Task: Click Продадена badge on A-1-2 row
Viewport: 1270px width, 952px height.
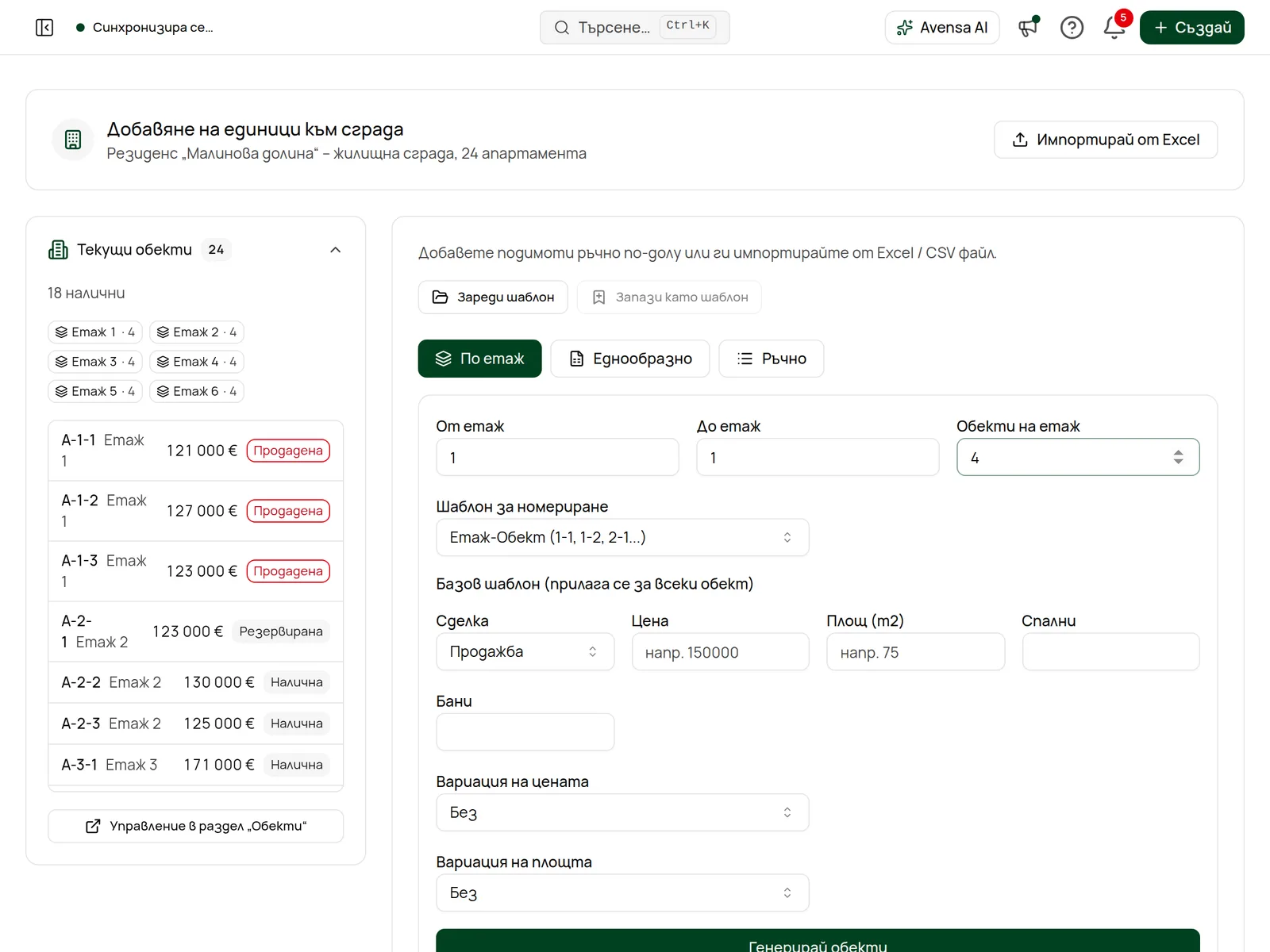Action: click(x=288, y=511)
